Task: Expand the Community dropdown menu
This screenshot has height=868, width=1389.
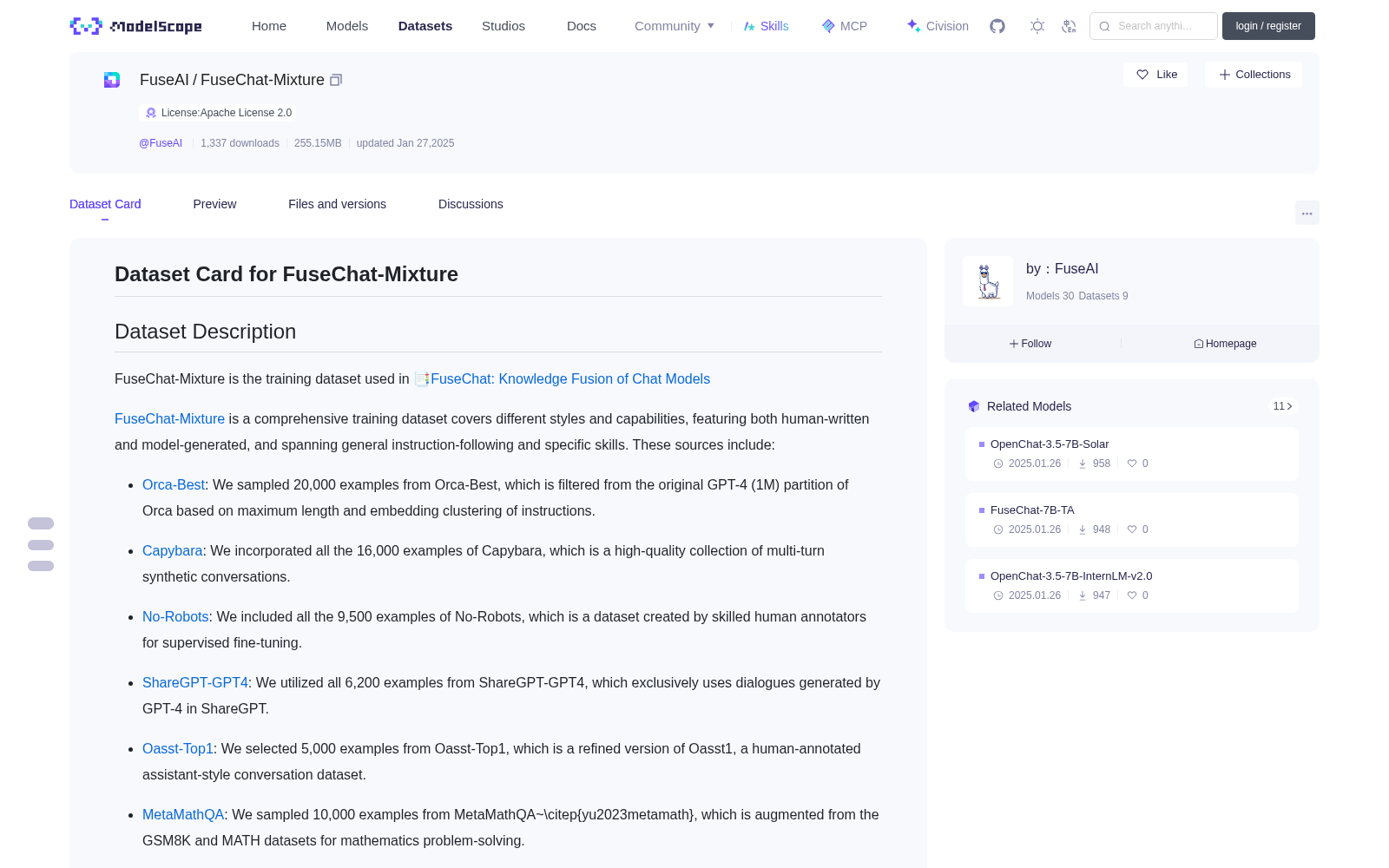Action: point(675,26)
